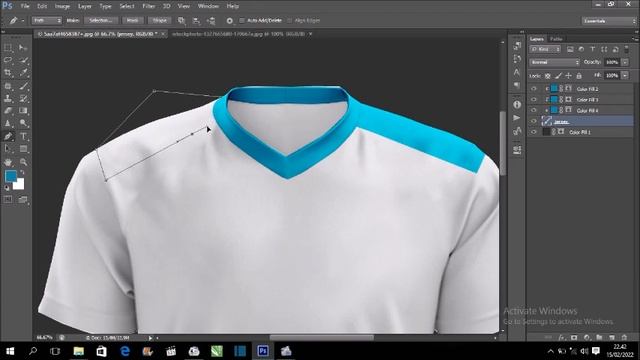
Task: Switch to the second document tab
Action: [239, 34]
